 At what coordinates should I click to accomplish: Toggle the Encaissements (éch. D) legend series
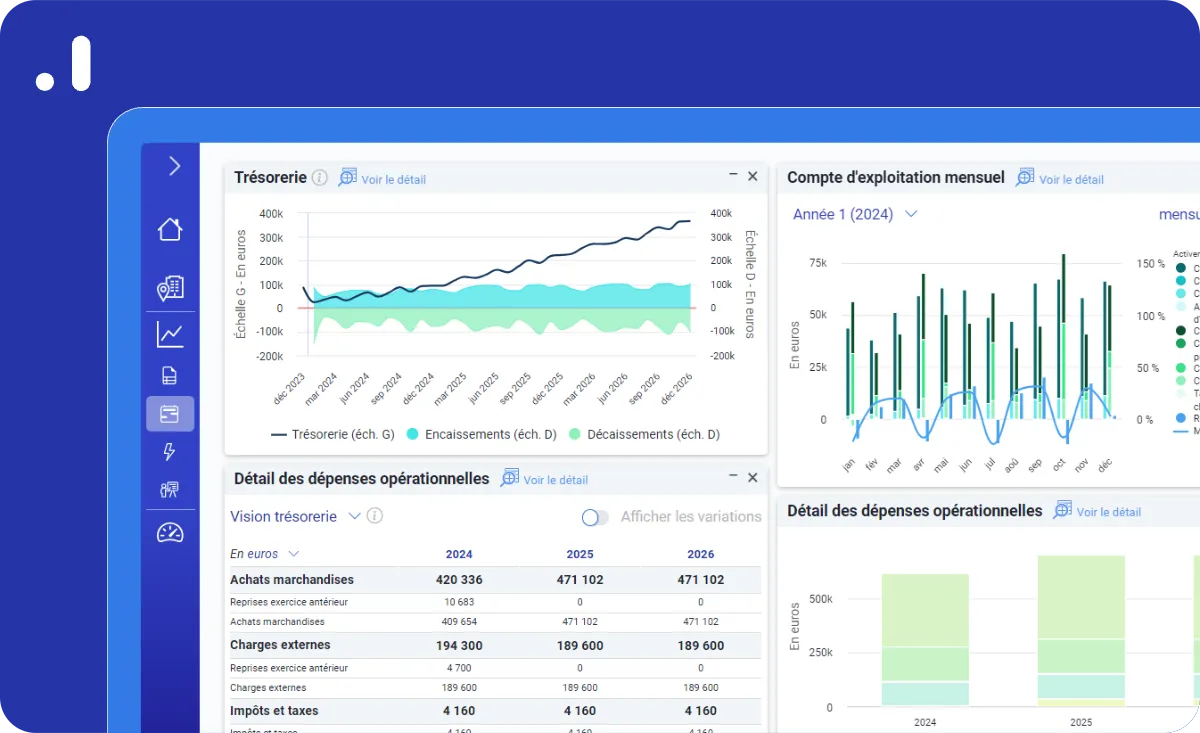point(482,435)
